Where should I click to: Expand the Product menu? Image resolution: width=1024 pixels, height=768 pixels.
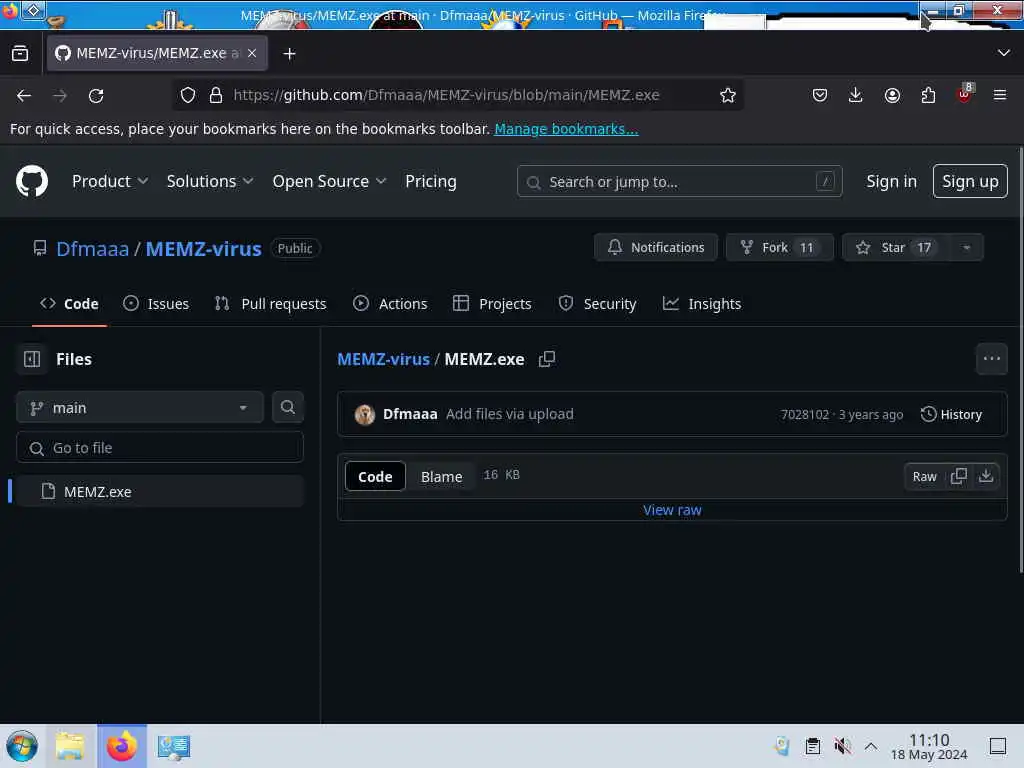coord(110,182)
